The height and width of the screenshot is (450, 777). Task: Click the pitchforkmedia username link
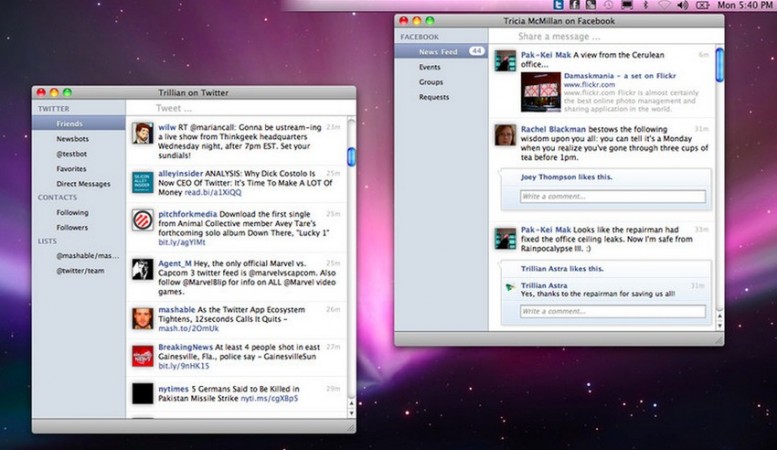(x=187, y=214)
